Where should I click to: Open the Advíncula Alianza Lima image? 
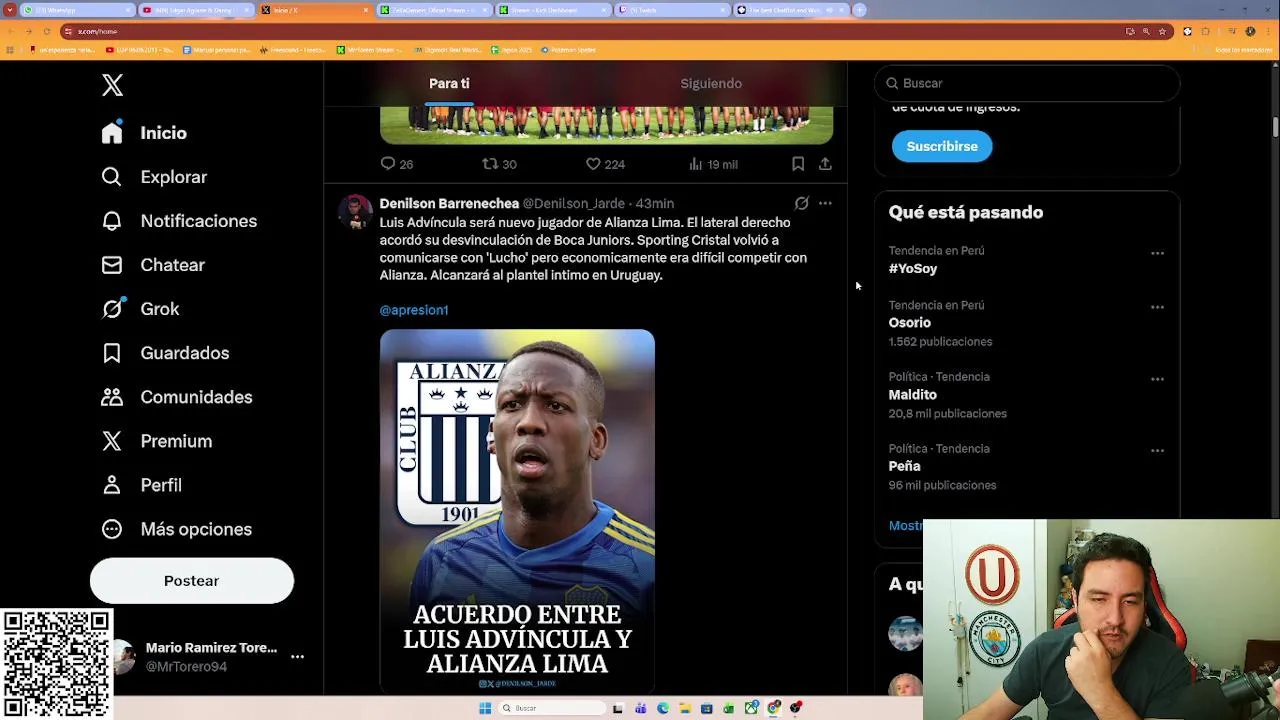pyautogui.click(x=517, y=511)
